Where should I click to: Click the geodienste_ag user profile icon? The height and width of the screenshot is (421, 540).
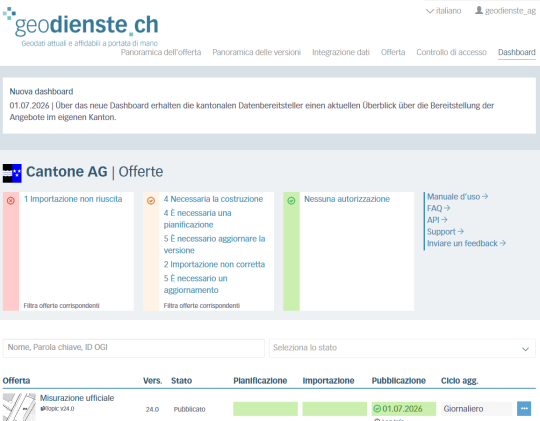(479, 10)
